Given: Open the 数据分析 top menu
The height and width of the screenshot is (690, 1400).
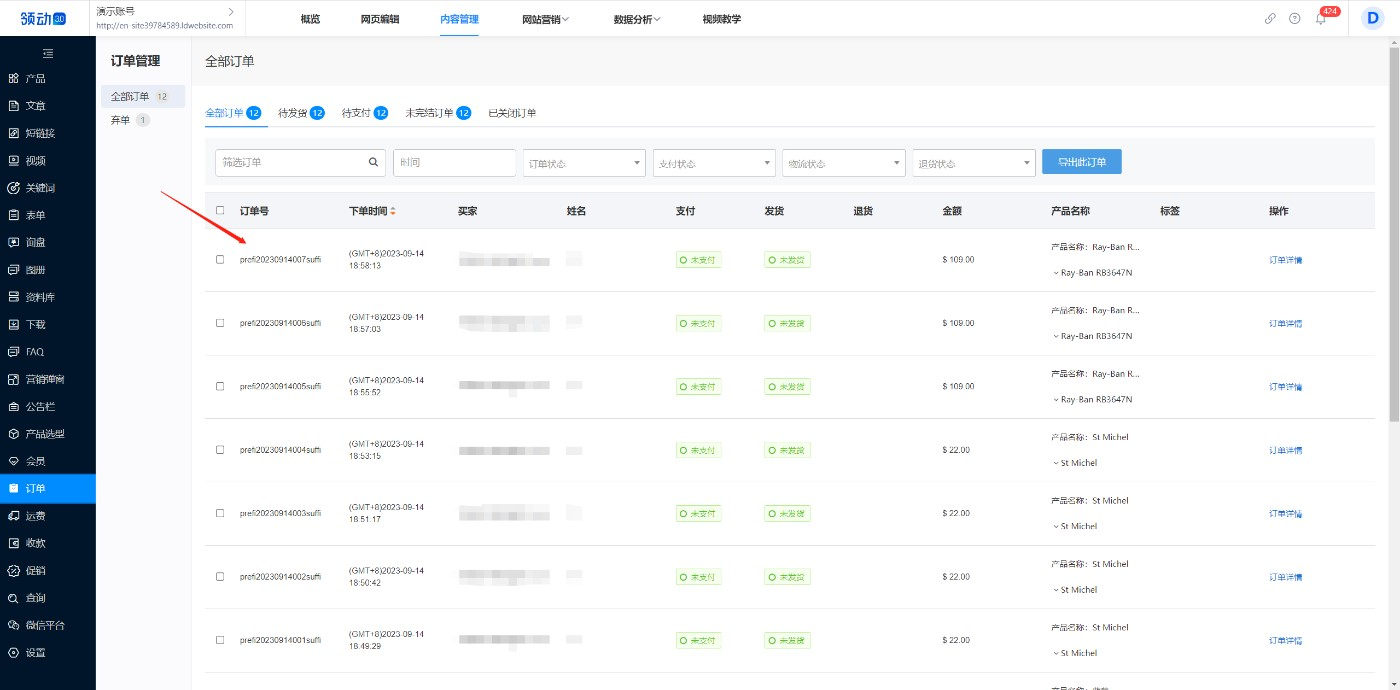Looking at the screenshot, I should click(637, 19).
